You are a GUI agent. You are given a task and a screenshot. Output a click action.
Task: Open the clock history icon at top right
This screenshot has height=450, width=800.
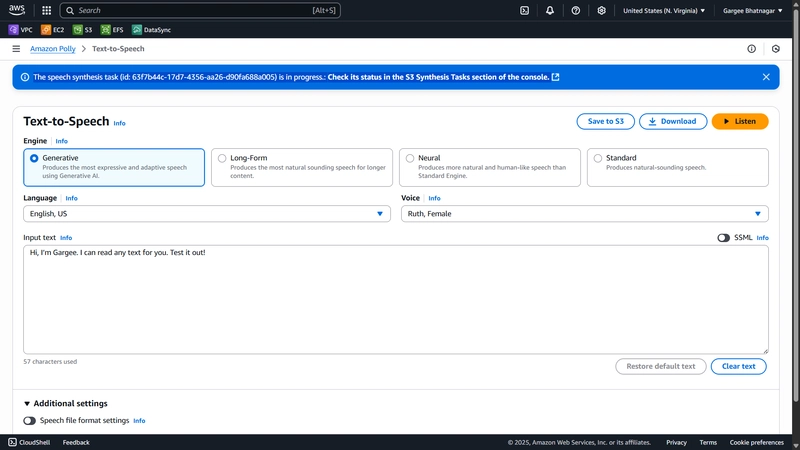pyautogui.click(x=776, y=48)
